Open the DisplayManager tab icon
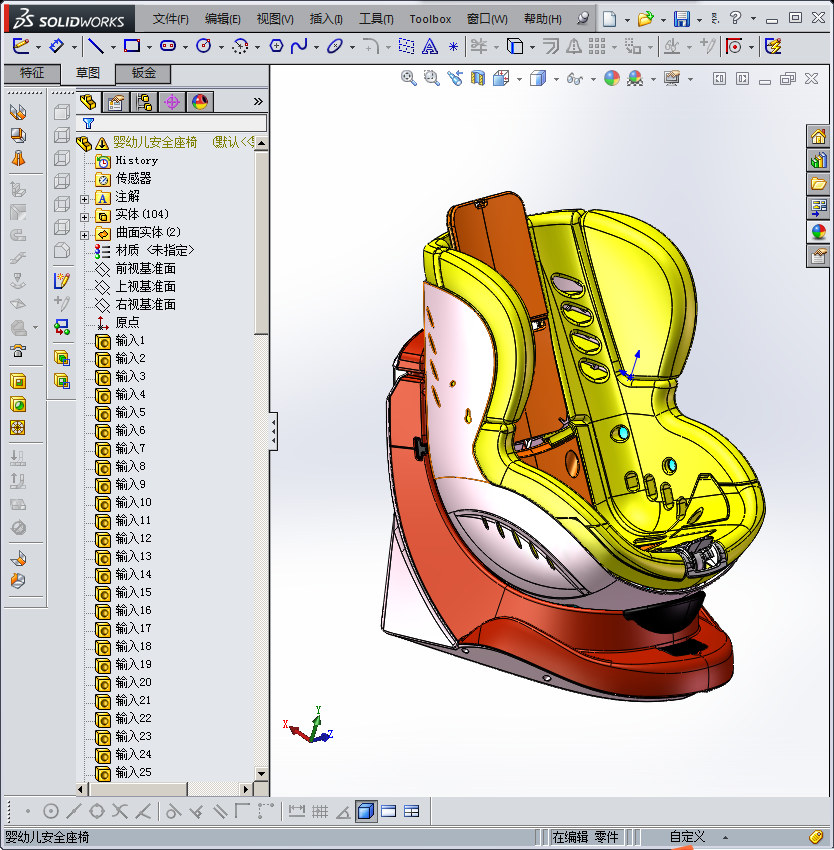834x850 pixels. point(200,102)
